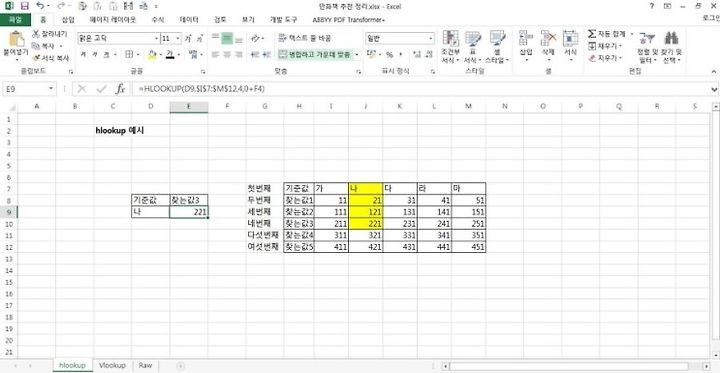Open the File tab

click(15, 20)
